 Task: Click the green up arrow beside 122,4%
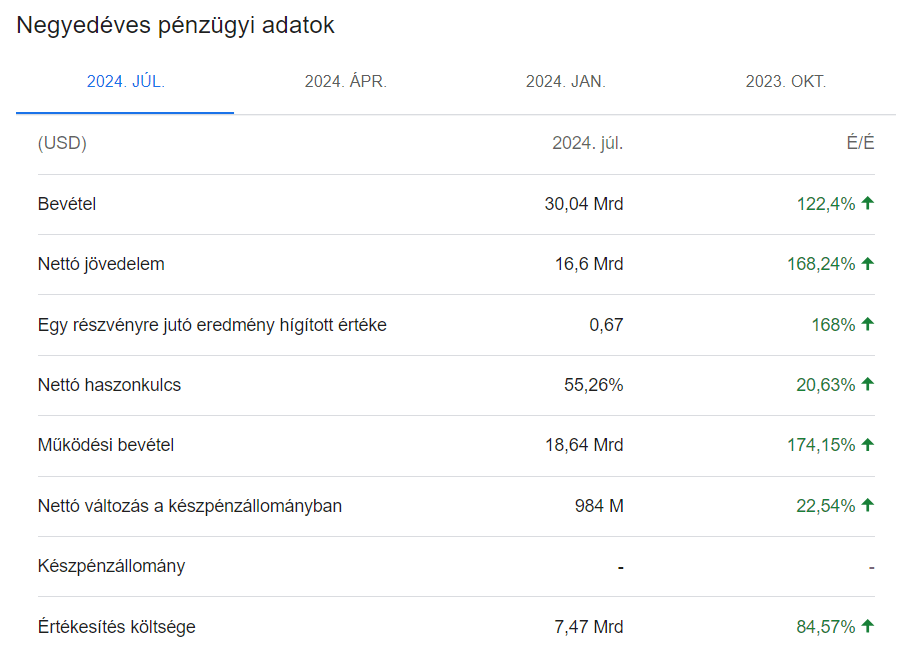click(x=866, y=203)
